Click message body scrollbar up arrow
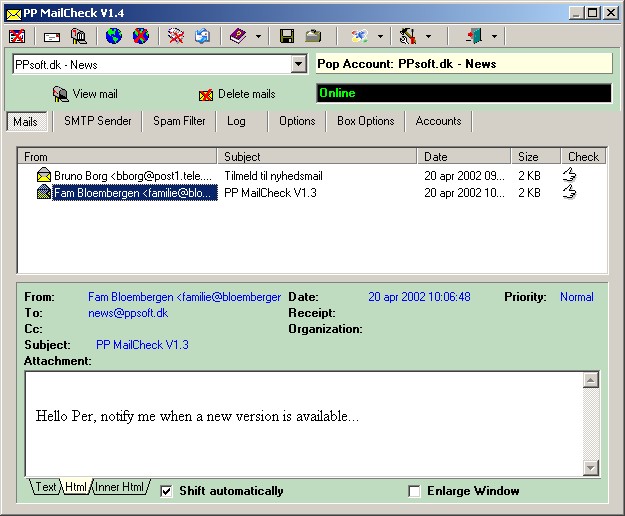The image size is (625, 516). click(x=591, y=380)
